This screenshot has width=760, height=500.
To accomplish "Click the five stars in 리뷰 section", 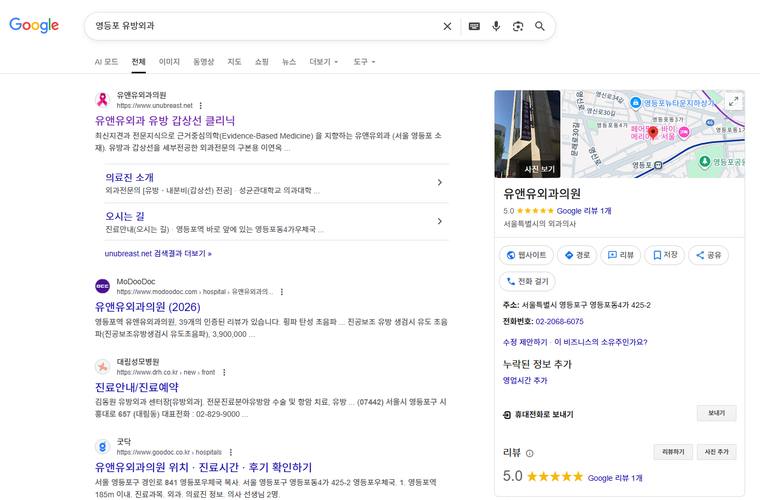I will (x=554, y=477).
